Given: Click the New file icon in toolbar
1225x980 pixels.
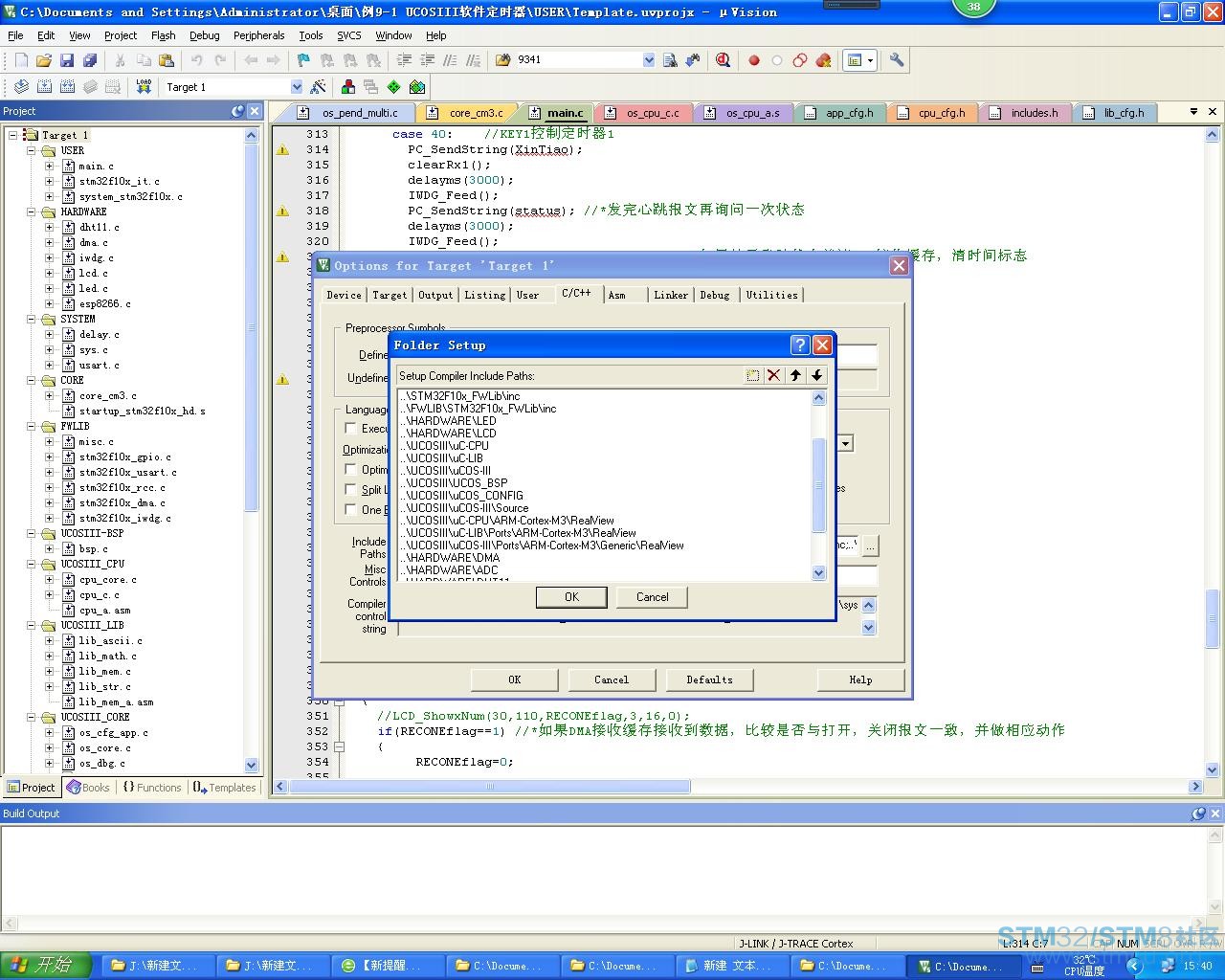Looking at the screenshot, I should [21, 60].
